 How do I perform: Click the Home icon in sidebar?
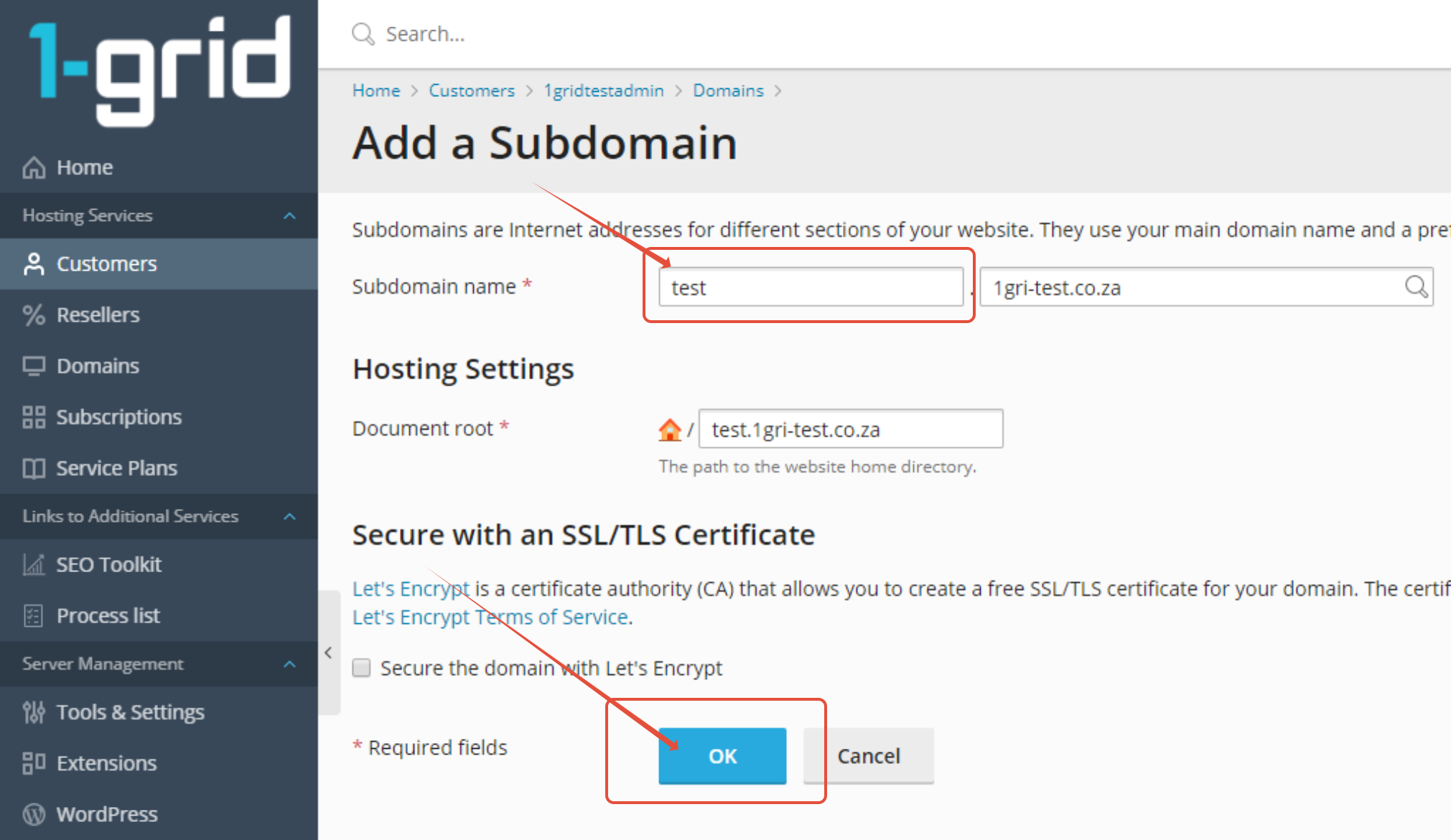pos(34,167)
